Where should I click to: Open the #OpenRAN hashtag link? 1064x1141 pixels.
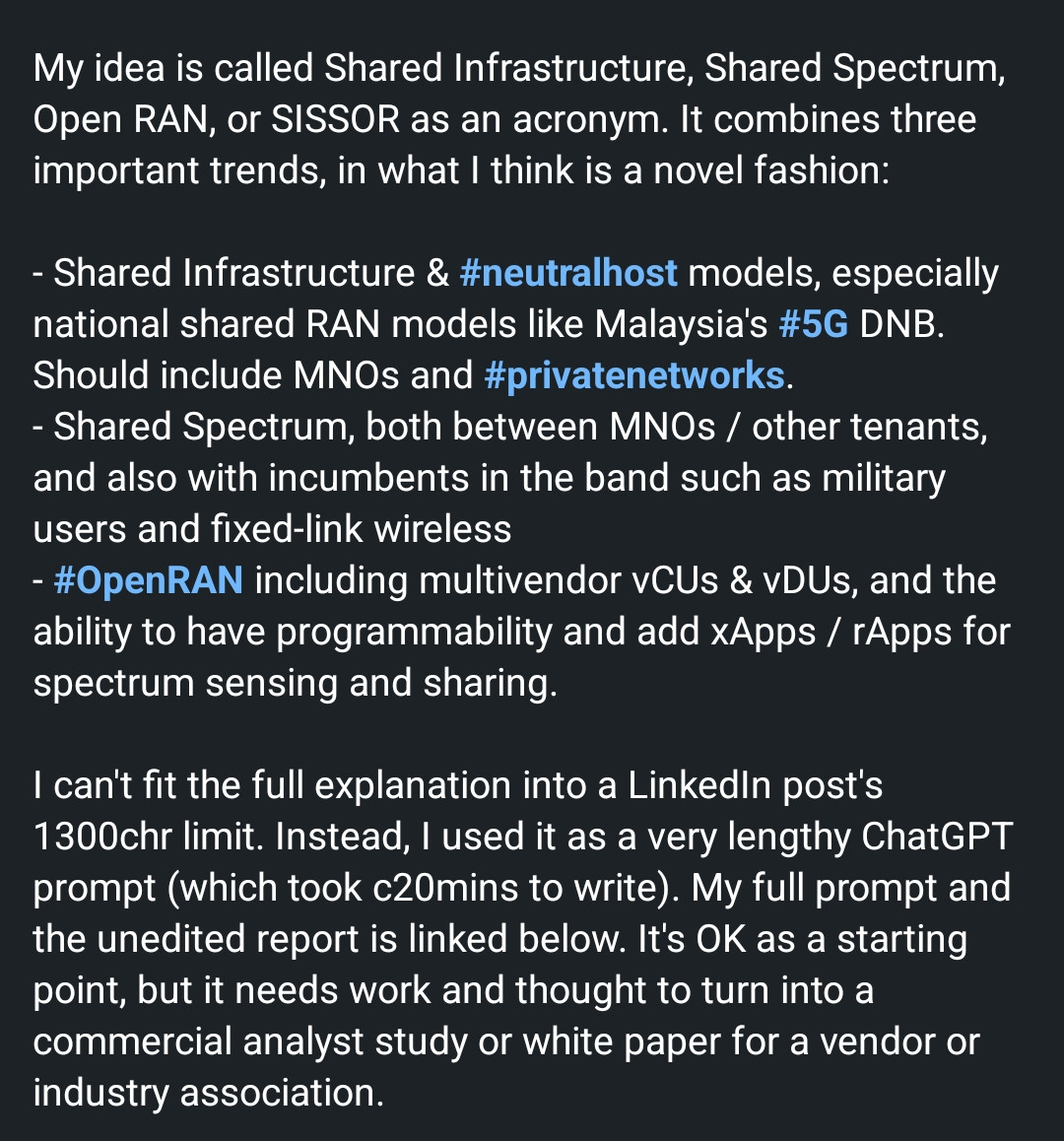click(149, 581)
